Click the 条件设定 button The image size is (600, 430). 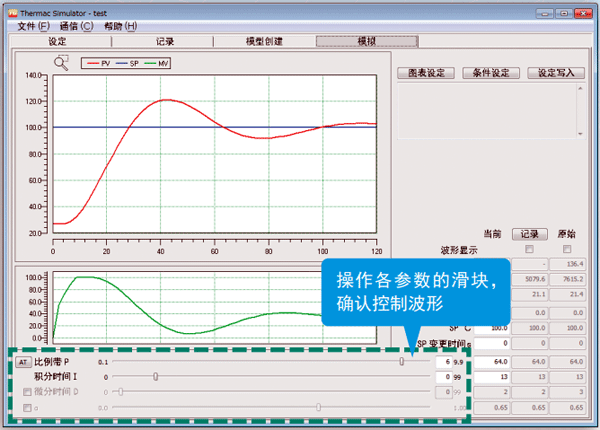tap(491, 73)
